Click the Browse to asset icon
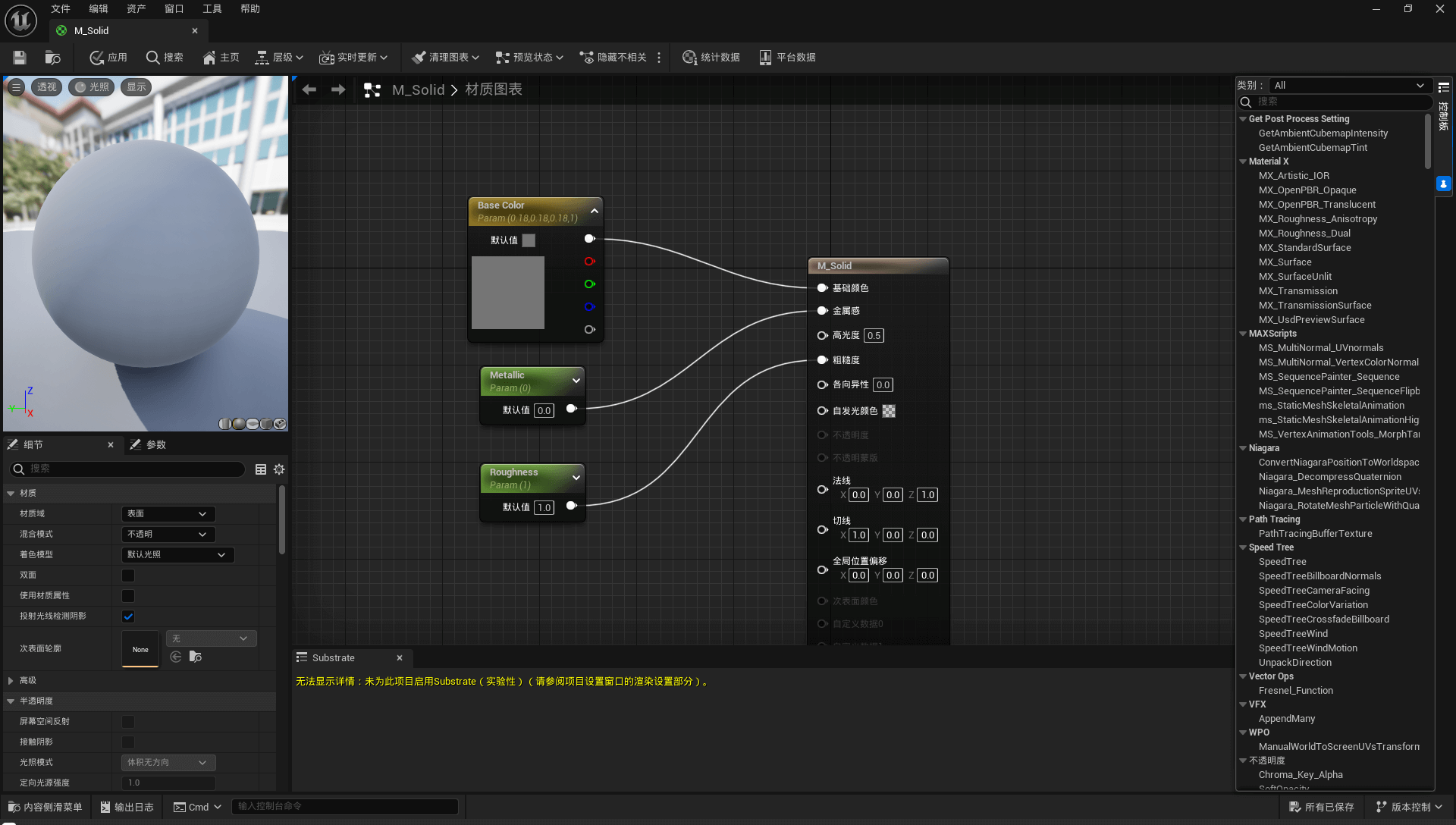This screenshot has width=1456, height=825. pyautogui.click(x=52, y=58)
